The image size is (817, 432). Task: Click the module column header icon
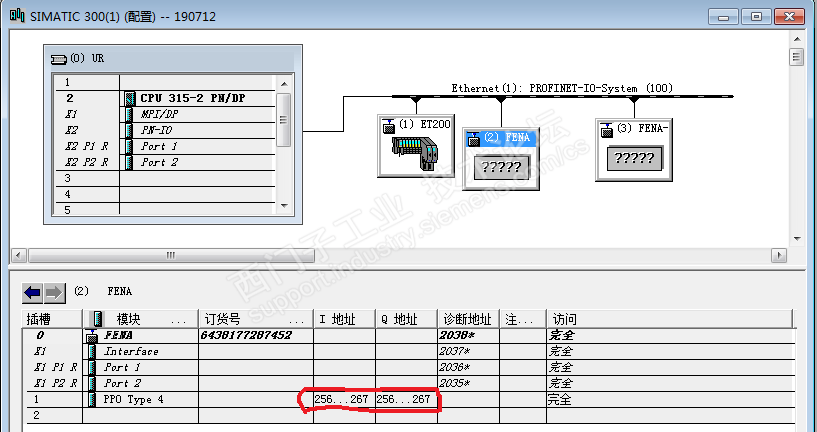pos(97,319)
